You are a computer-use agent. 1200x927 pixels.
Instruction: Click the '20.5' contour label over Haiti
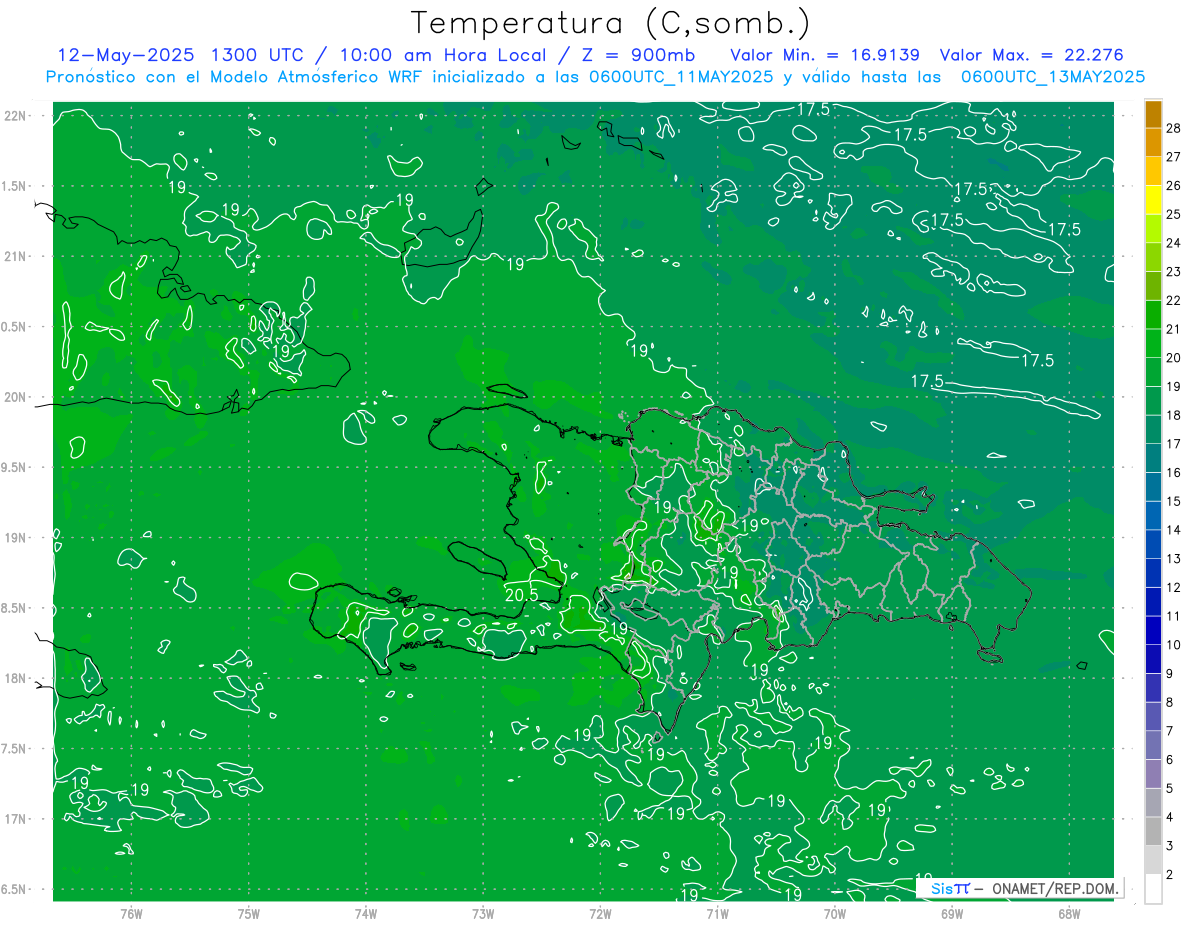point(522,594)
